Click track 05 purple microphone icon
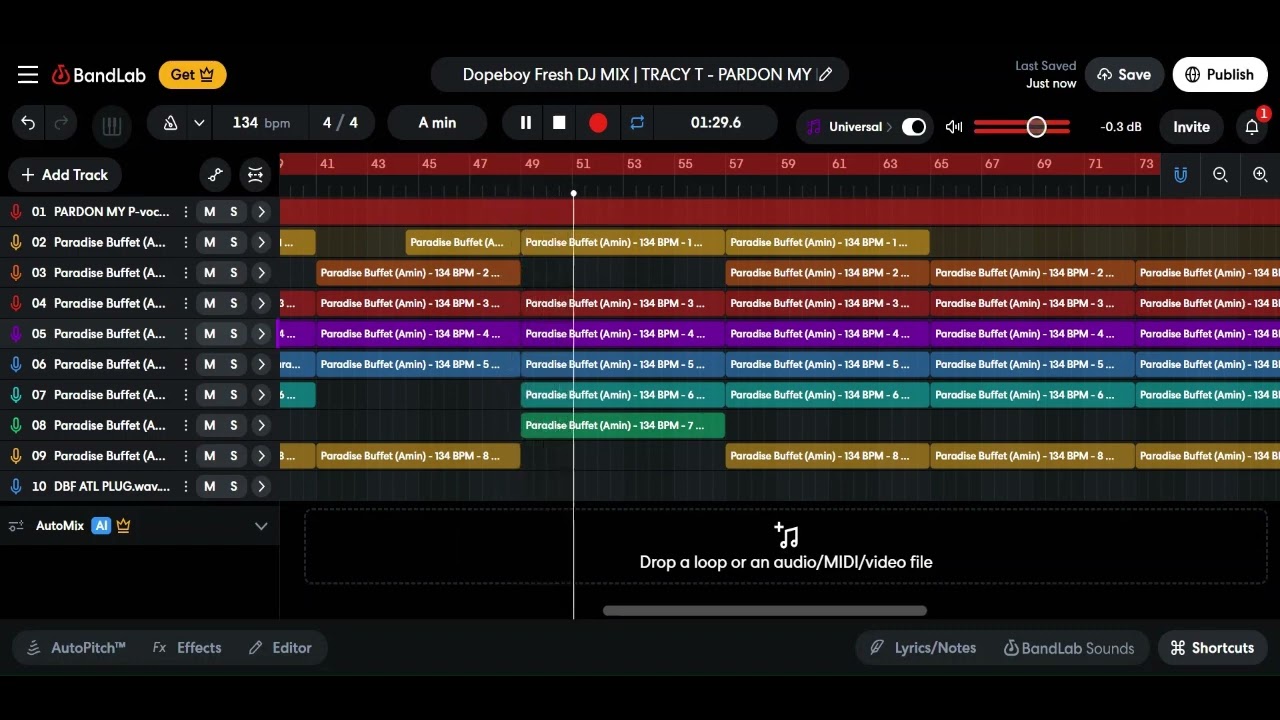 pyautogui.click(x=16, y=334)
